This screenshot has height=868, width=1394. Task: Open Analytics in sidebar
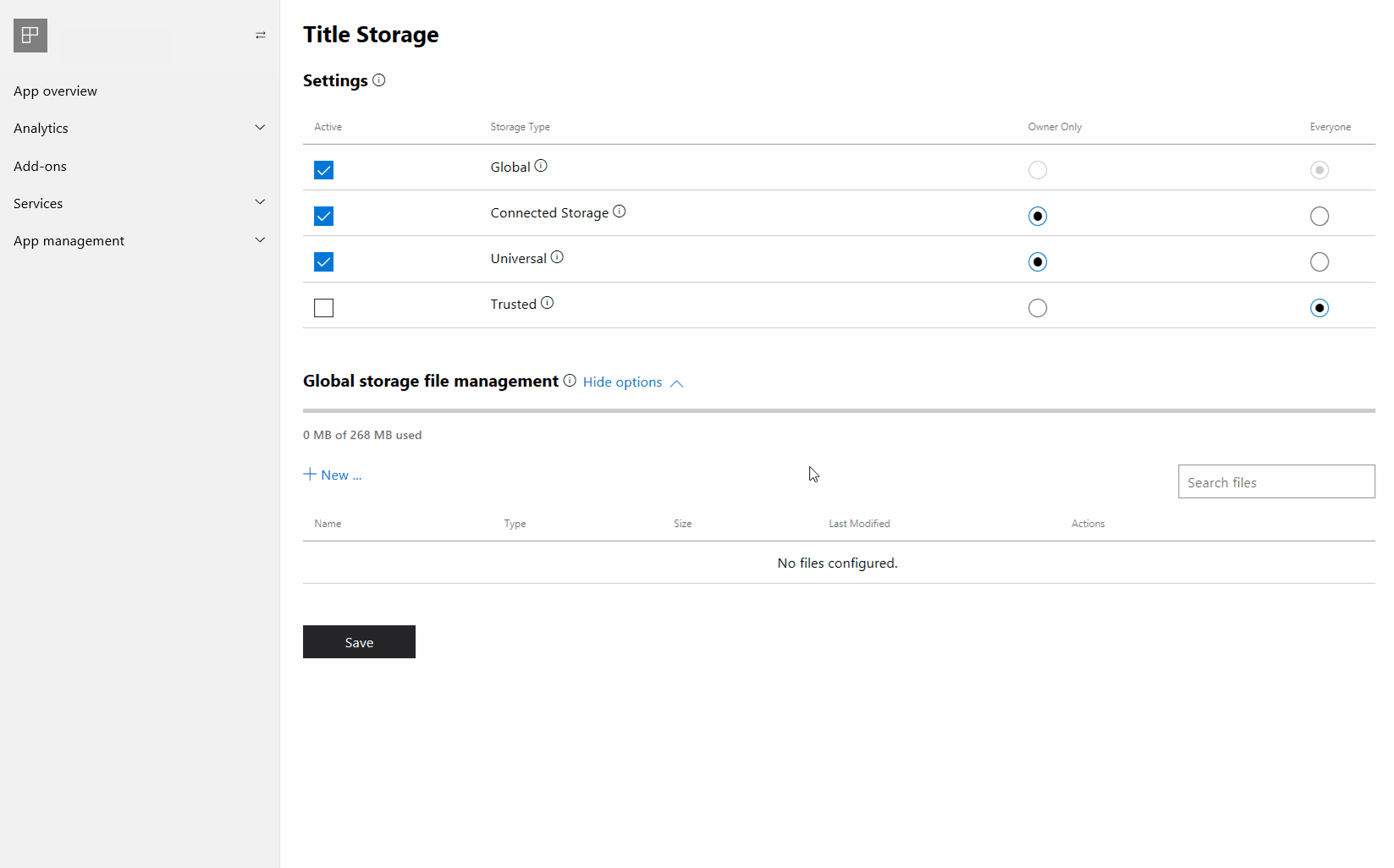(x=41, y=129)
